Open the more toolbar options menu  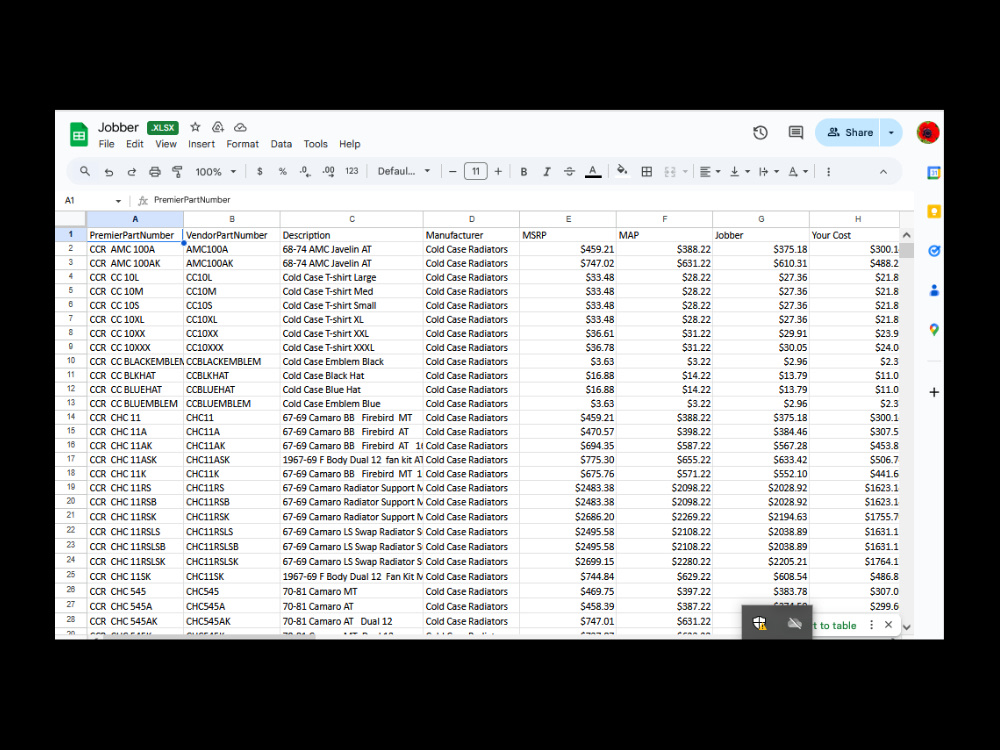pos(828,172)
